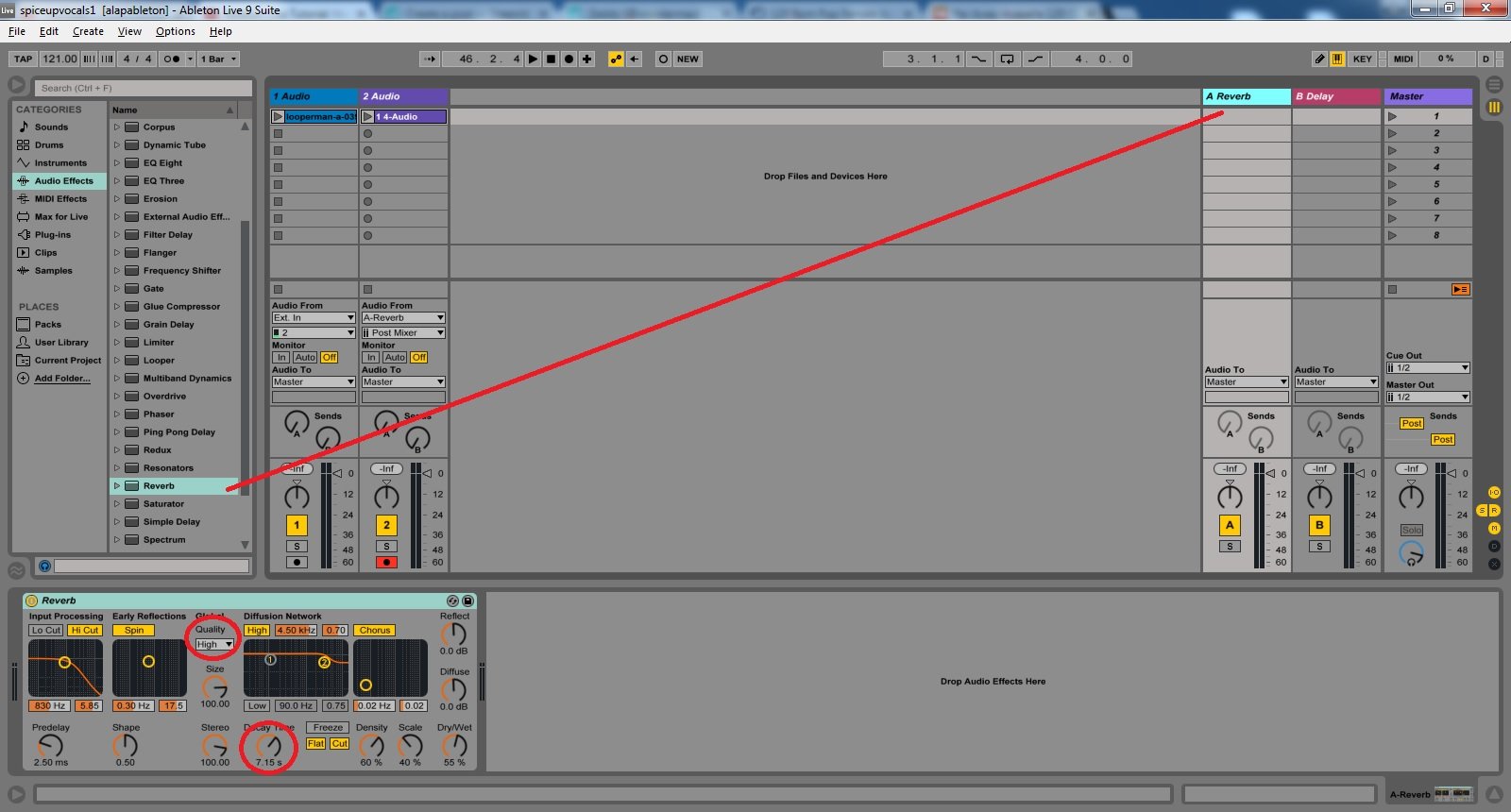Click the KEY map mode button
Viewport: 1511px width, 812px height.
coord(1363,59)
